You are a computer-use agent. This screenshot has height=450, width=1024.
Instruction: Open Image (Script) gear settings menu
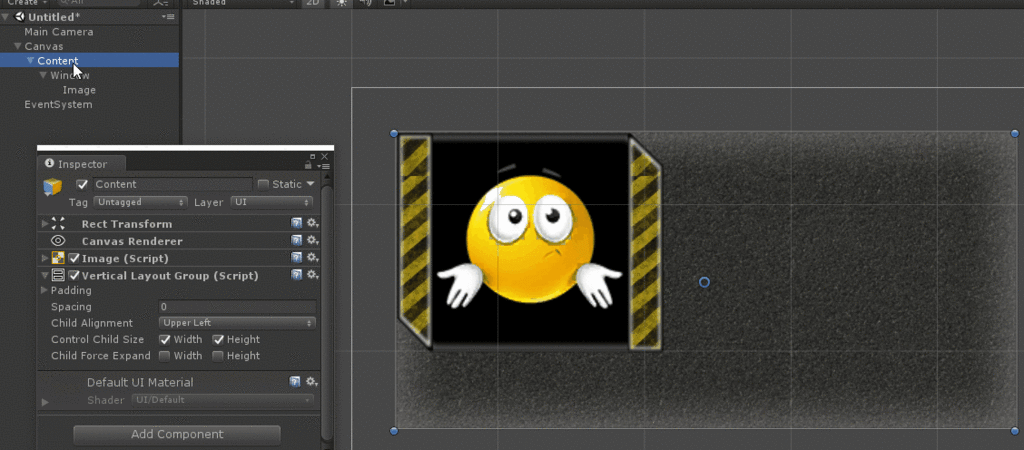312,257
